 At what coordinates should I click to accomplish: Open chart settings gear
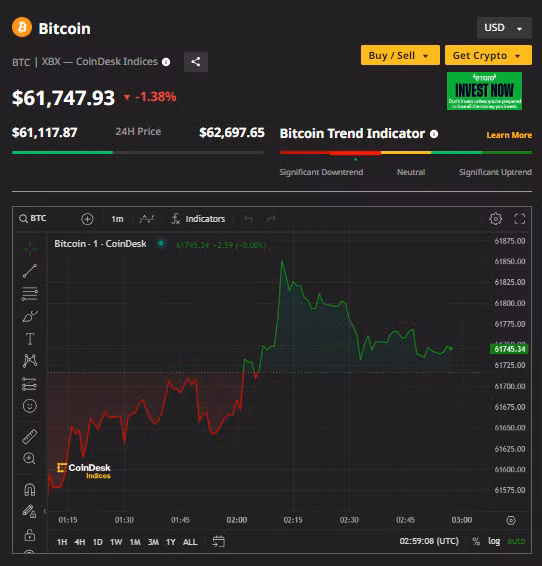(x=495, y=219)
